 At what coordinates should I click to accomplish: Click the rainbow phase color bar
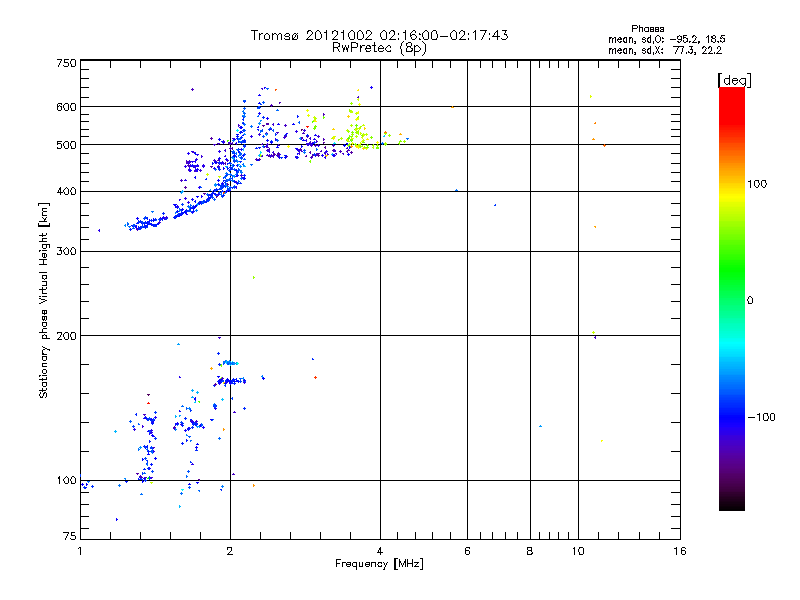(732, 298)
